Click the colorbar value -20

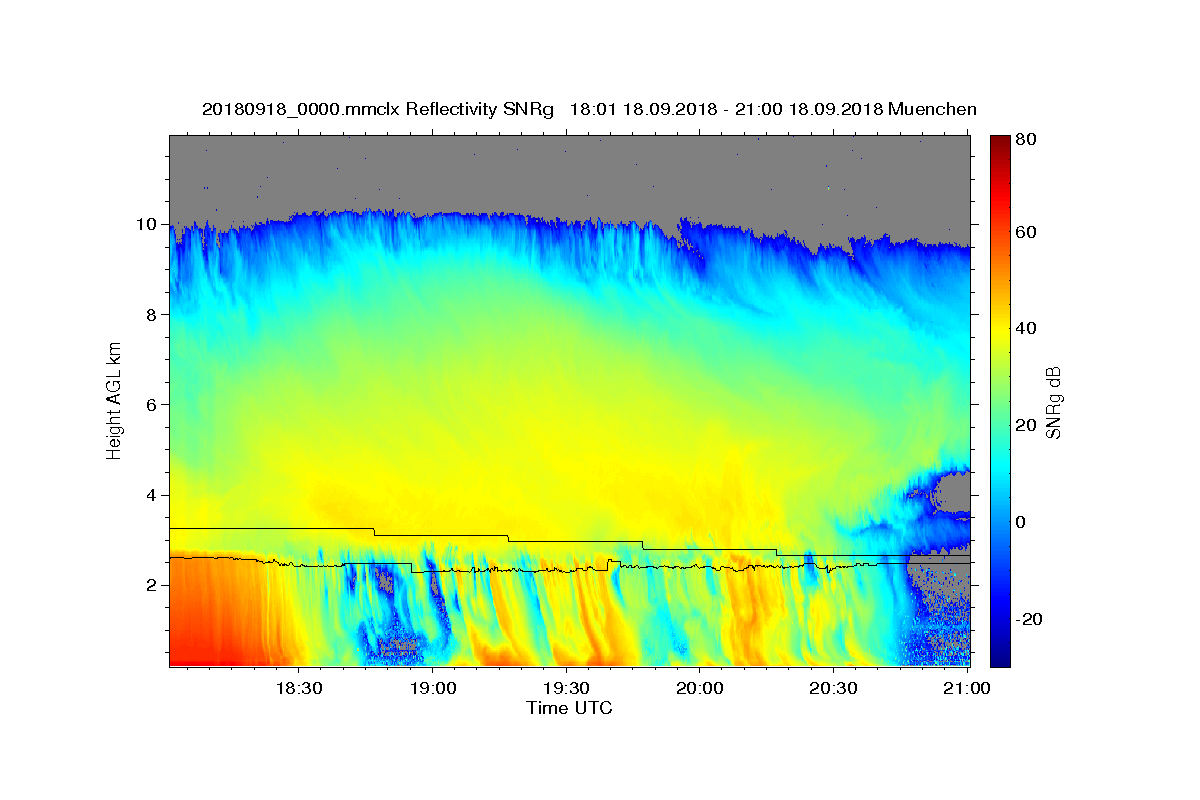point(1029,619)
